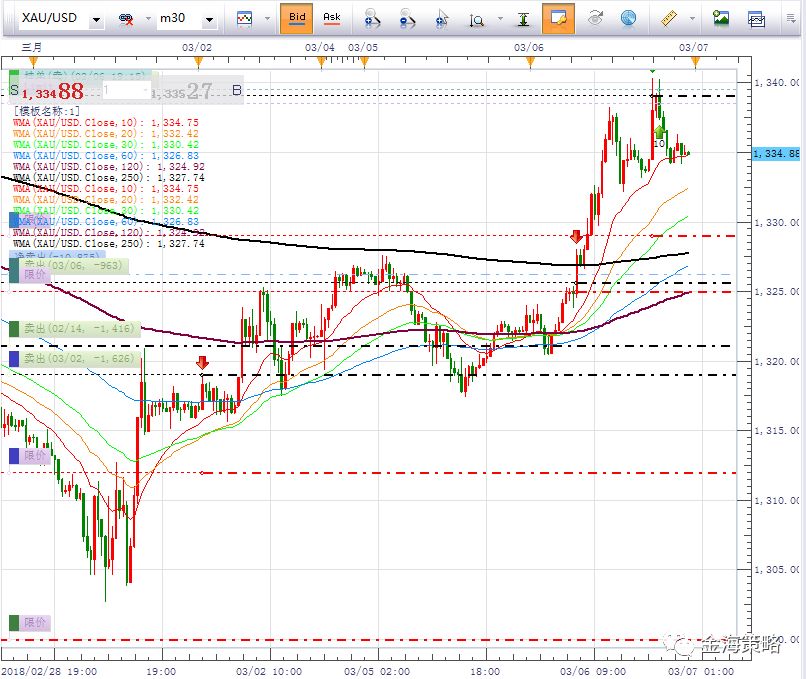Click the red chain link icon
This screenshot has width=806, height=679.
[x=127, y=19]
